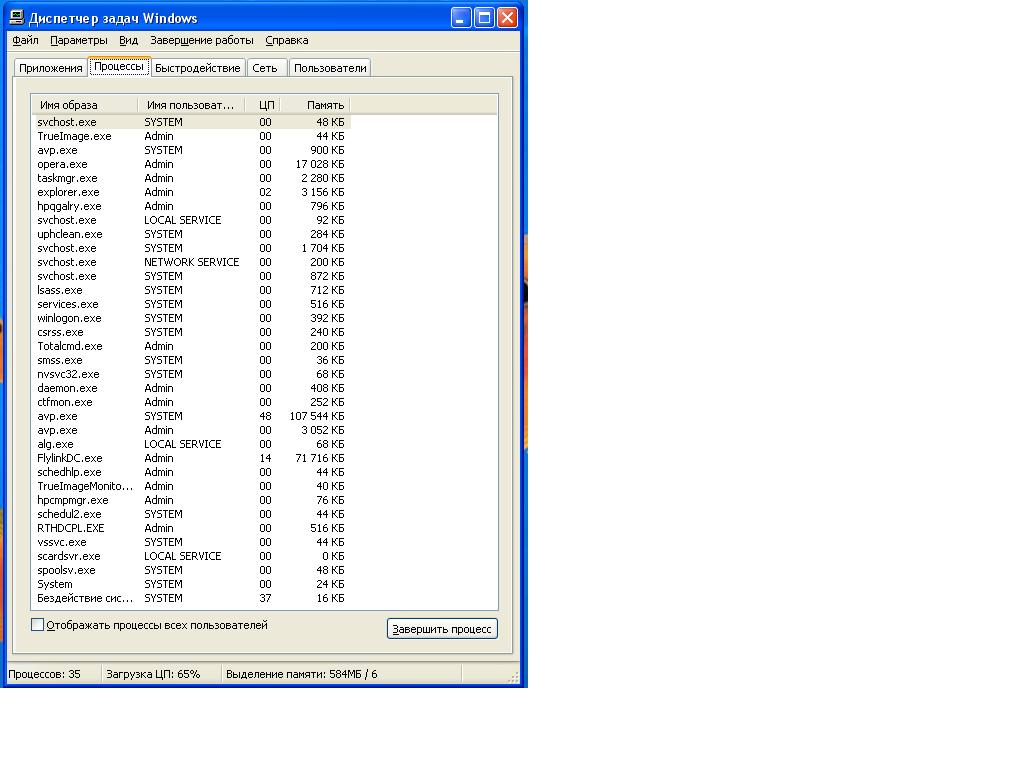
Task: Select the System process row
Action: pyautogui.click(x=191, y=584)
